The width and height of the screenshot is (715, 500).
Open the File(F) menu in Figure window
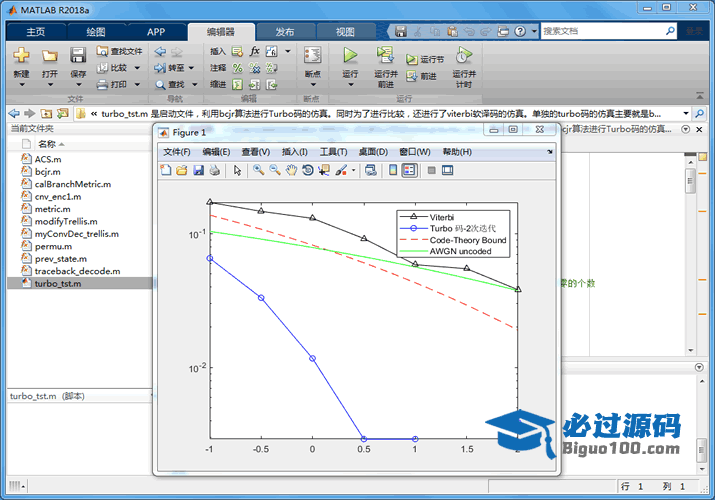[177, 152]
